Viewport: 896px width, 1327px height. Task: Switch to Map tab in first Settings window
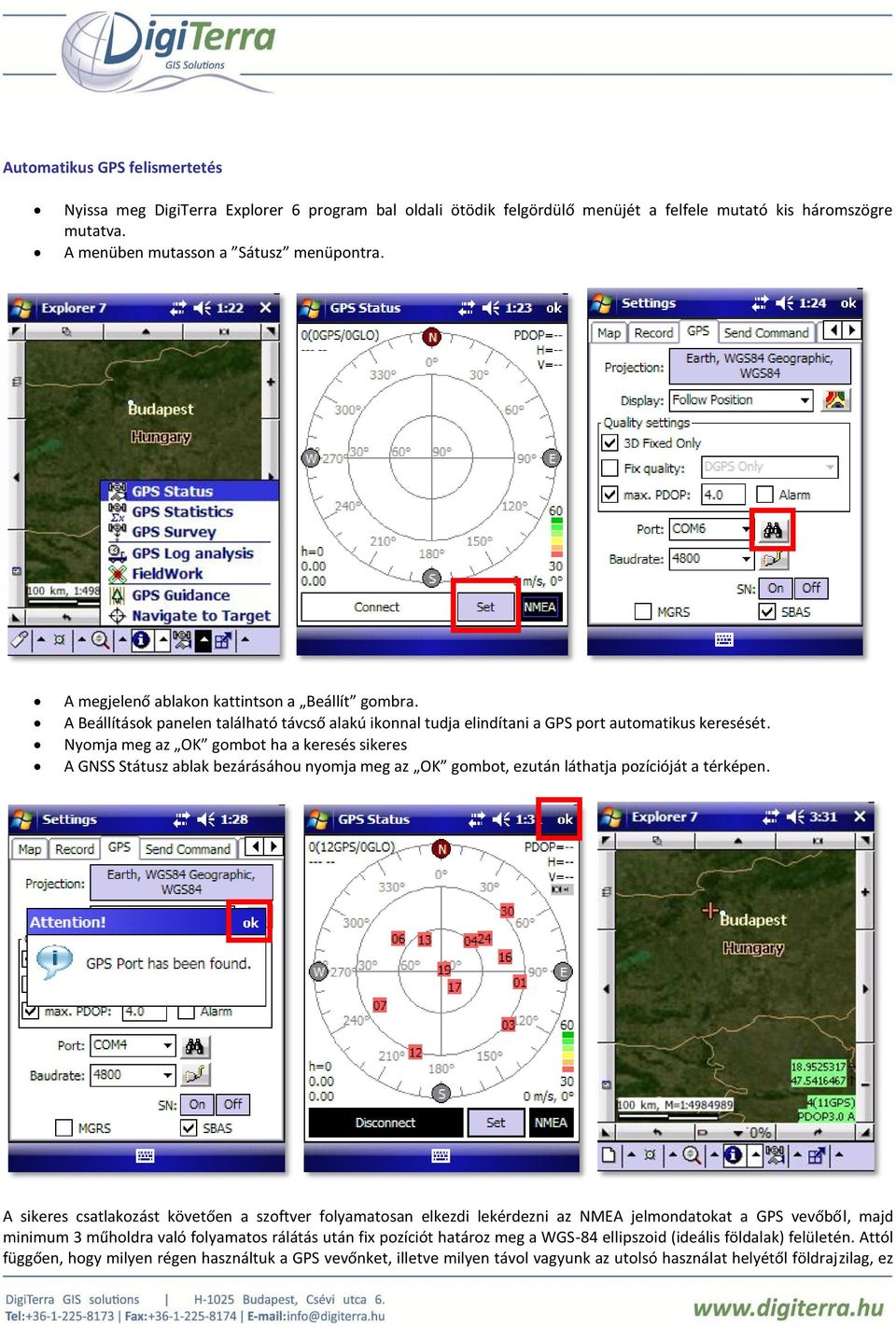609,332
